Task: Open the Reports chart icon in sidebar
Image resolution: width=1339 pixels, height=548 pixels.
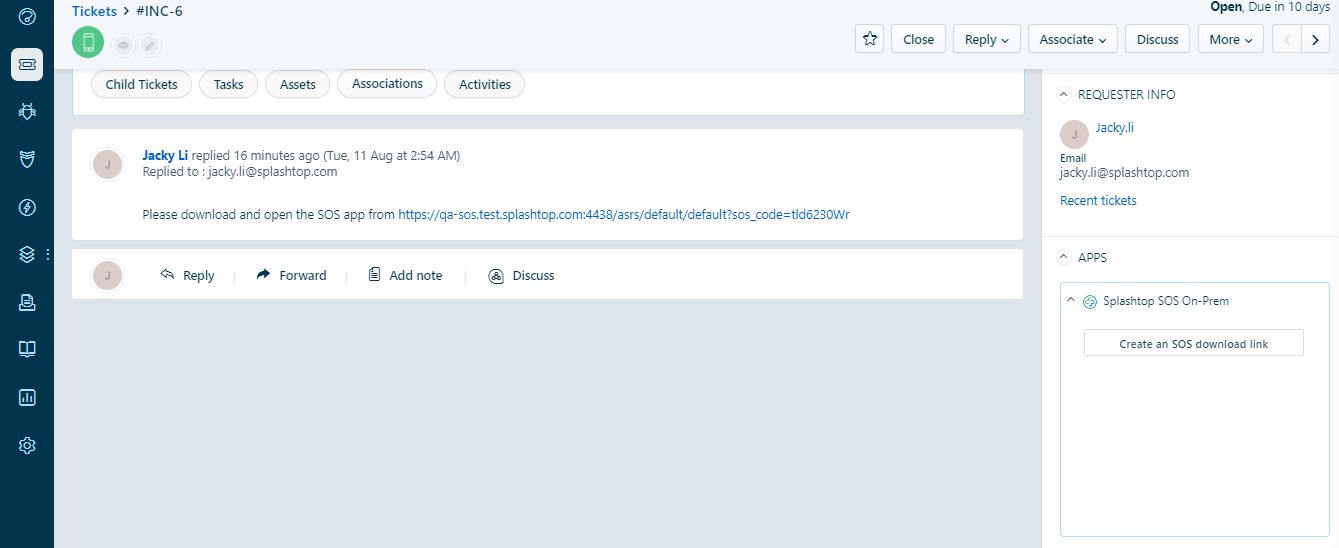Action: point(27,397)
